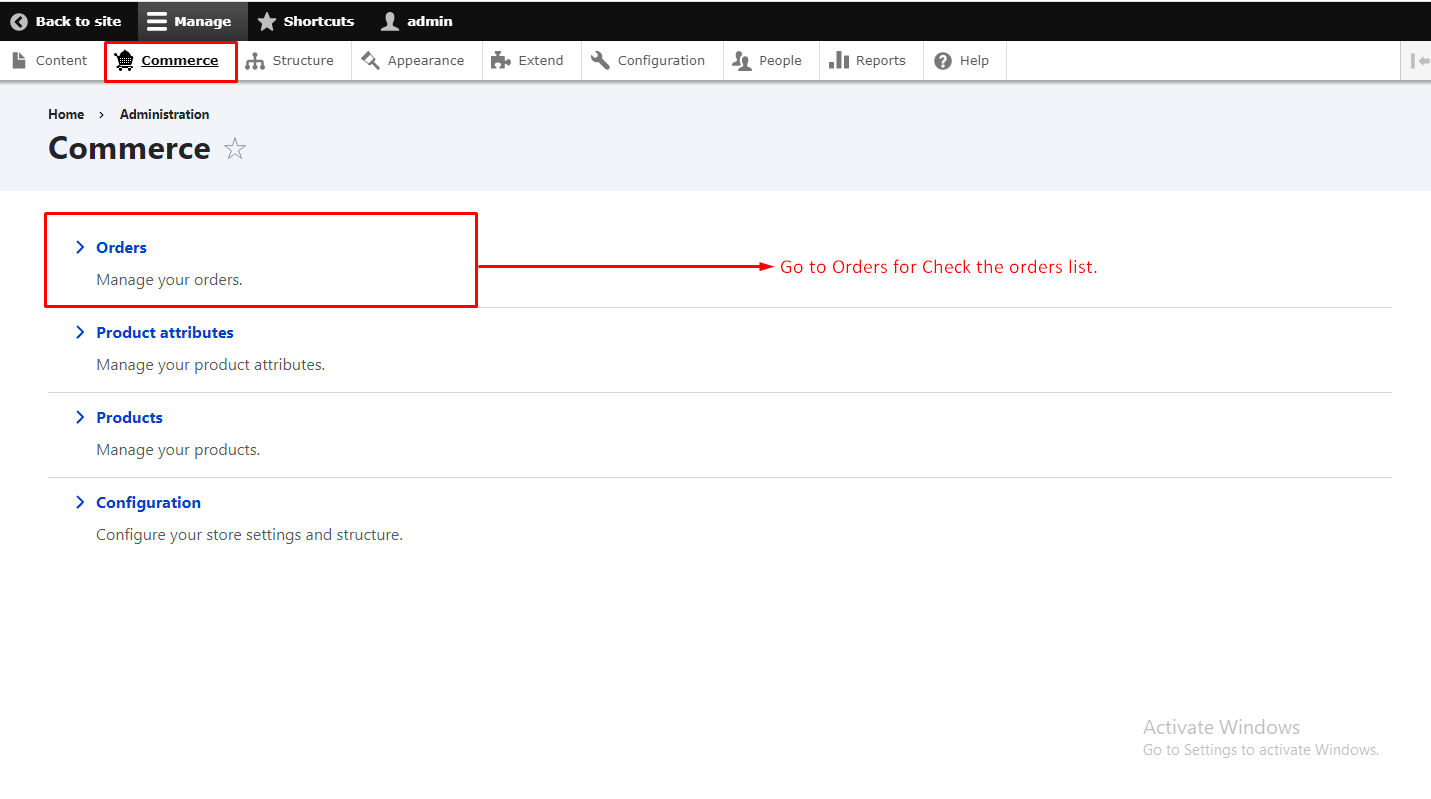This screenshot has height=799, width=1431.
Task: Add Commerce page to shortcuts with star
Action: (235, 149)
